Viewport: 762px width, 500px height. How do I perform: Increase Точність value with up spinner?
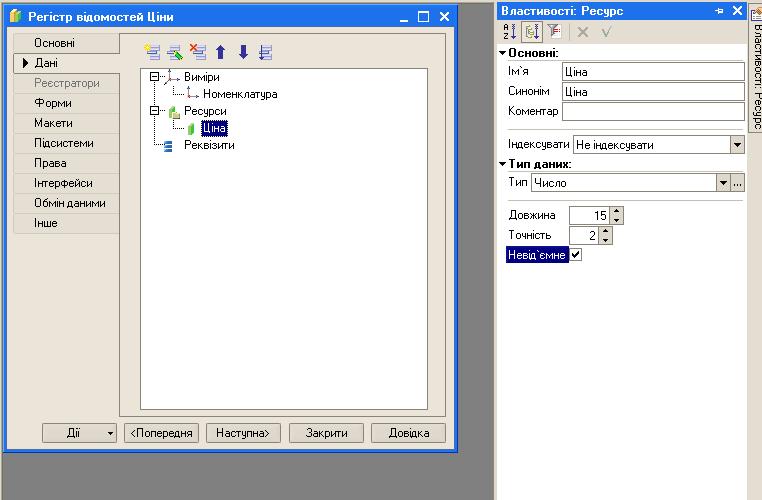tap(606, 231)
